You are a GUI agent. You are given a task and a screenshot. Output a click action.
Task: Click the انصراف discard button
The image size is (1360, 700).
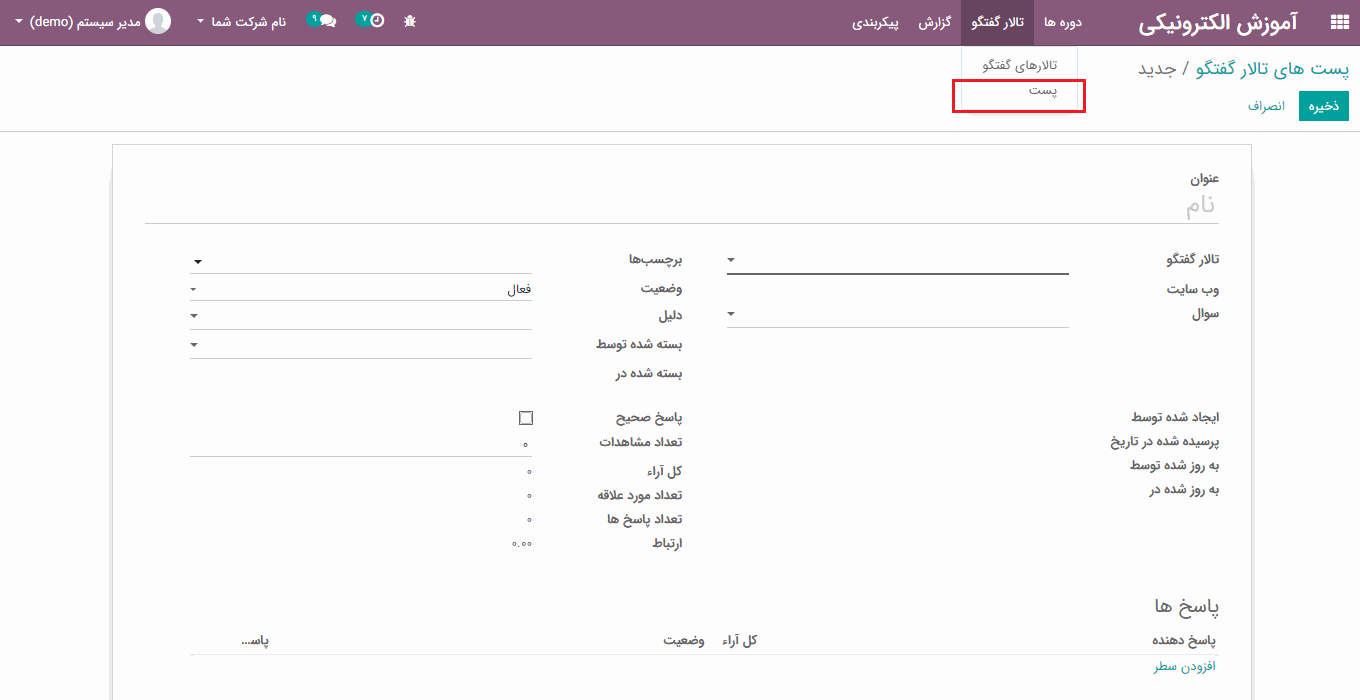tap(1266, 106)
